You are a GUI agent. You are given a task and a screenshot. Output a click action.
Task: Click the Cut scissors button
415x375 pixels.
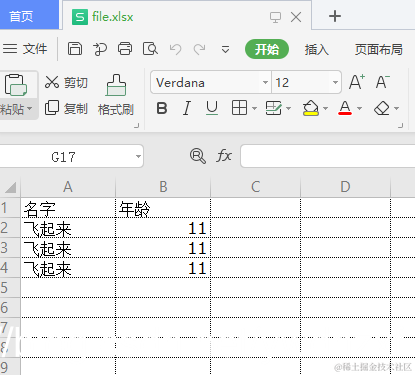[66, 82]
